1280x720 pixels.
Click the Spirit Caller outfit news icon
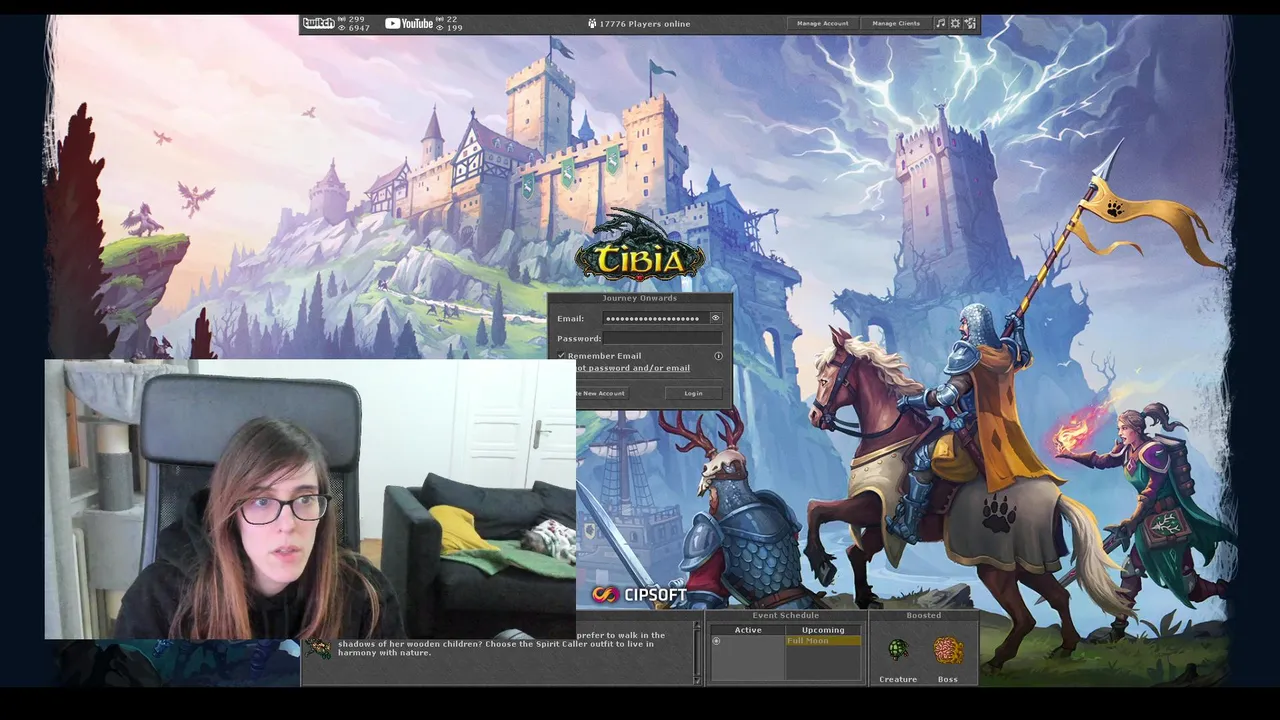[319, 648]
